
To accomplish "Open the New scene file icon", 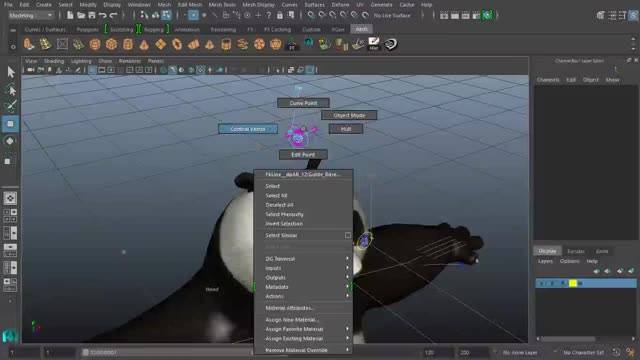I will tap(70, 16).
